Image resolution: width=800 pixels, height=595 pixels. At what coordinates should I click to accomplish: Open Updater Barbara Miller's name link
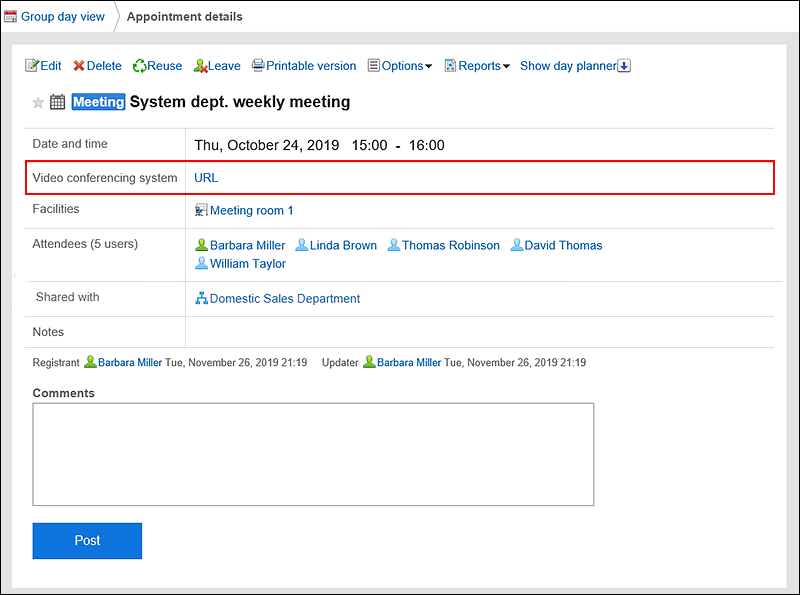click(x=409, y=362)
